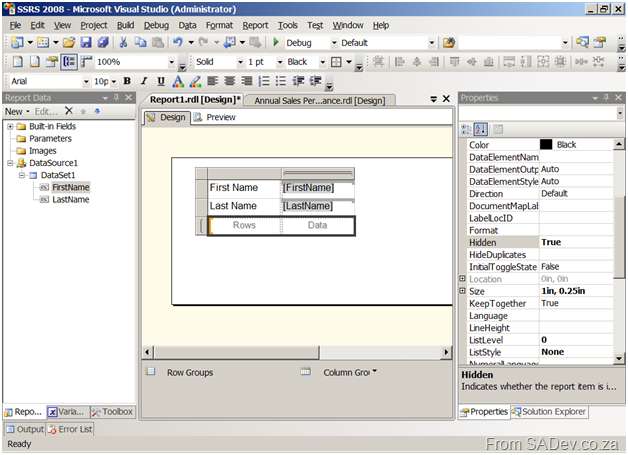Viewport: 628px width, 455px height.
Task: Select the FirstName field in DataSet1
Action: pyautogui.click(x=71, y=187)
